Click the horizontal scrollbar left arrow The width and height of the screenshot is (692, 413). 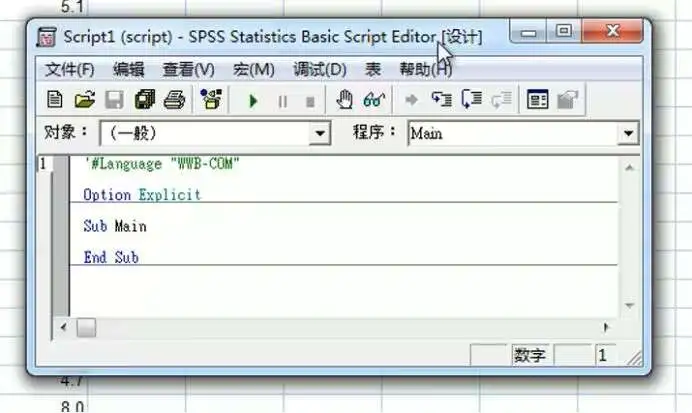coord(64,327)
